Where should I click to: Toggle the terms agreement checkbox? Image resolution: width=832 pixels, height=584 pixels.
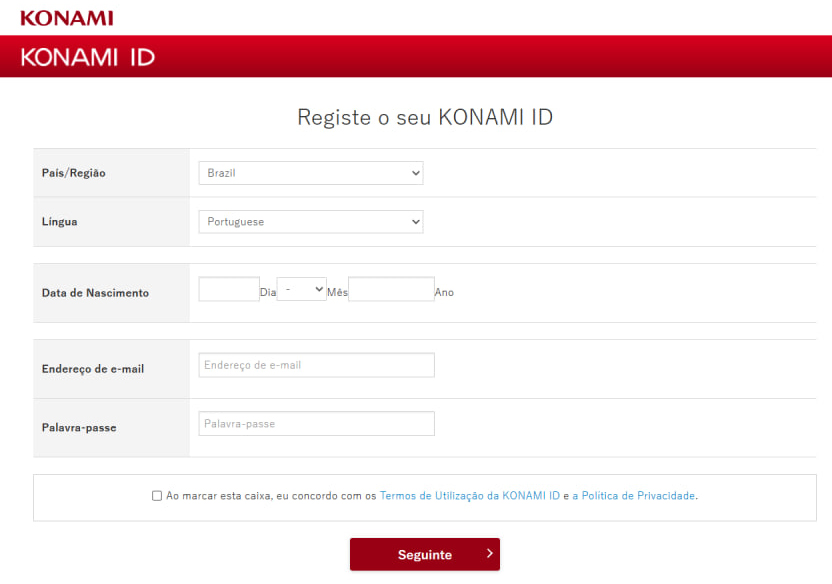point(157,495)
